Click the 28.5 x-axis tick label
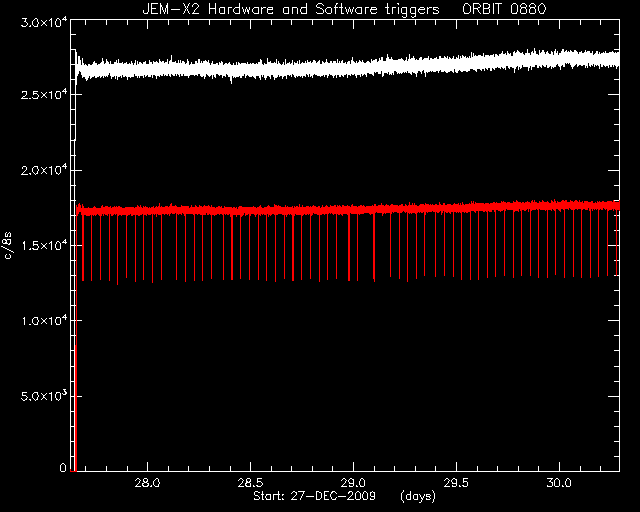 pos(250,483)
